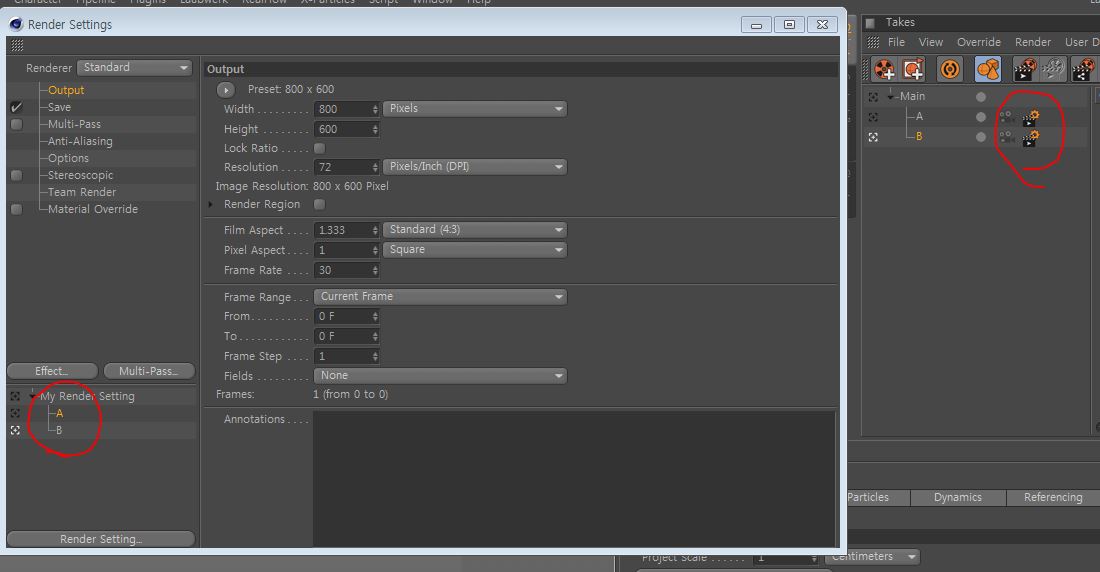Click the camera icon in take B row
Image resolution: width=1100 pixels, height=572 pixels.
pos(1007,137)
